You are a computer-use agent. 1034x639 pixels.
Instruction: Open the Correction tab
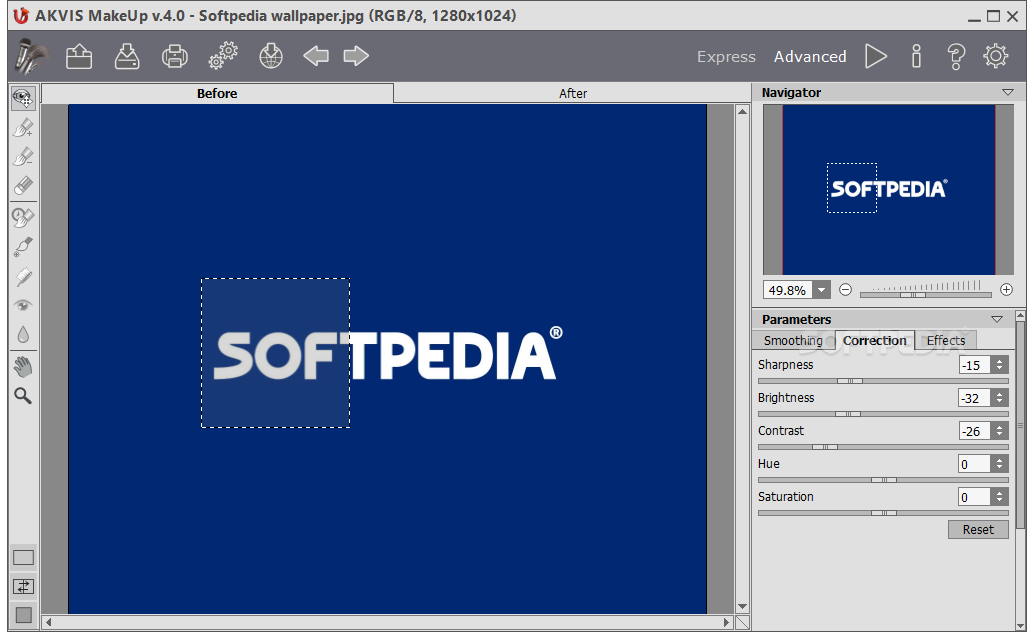point(874,340)
